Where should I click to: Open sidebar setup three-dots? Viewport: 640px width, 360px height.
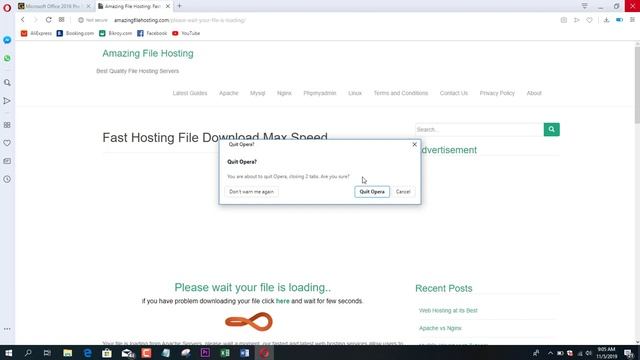point(7,329)
